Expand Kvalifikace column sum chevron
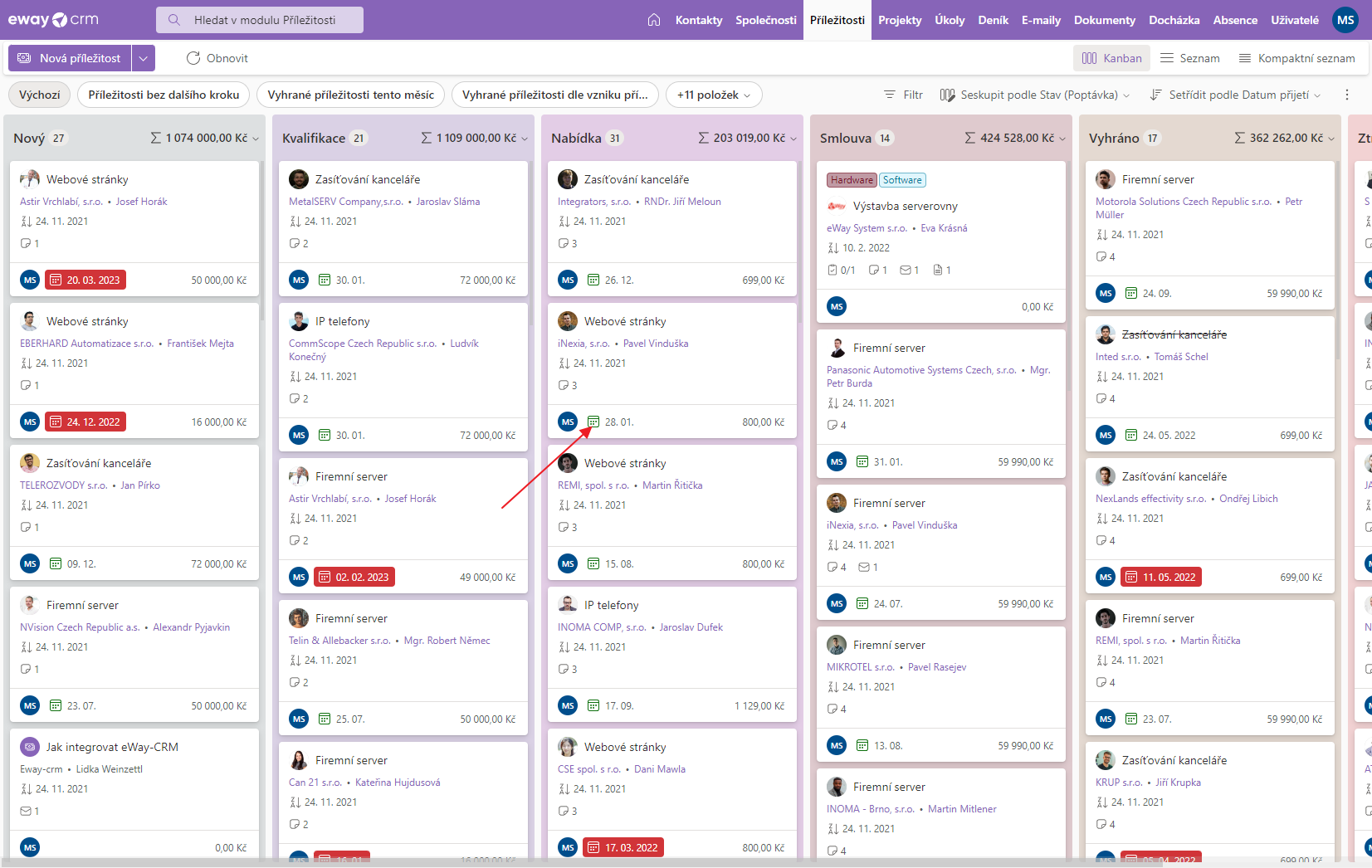Image resolution: width=1372 pixels, height=868 pixels. [x=525, y=139]
